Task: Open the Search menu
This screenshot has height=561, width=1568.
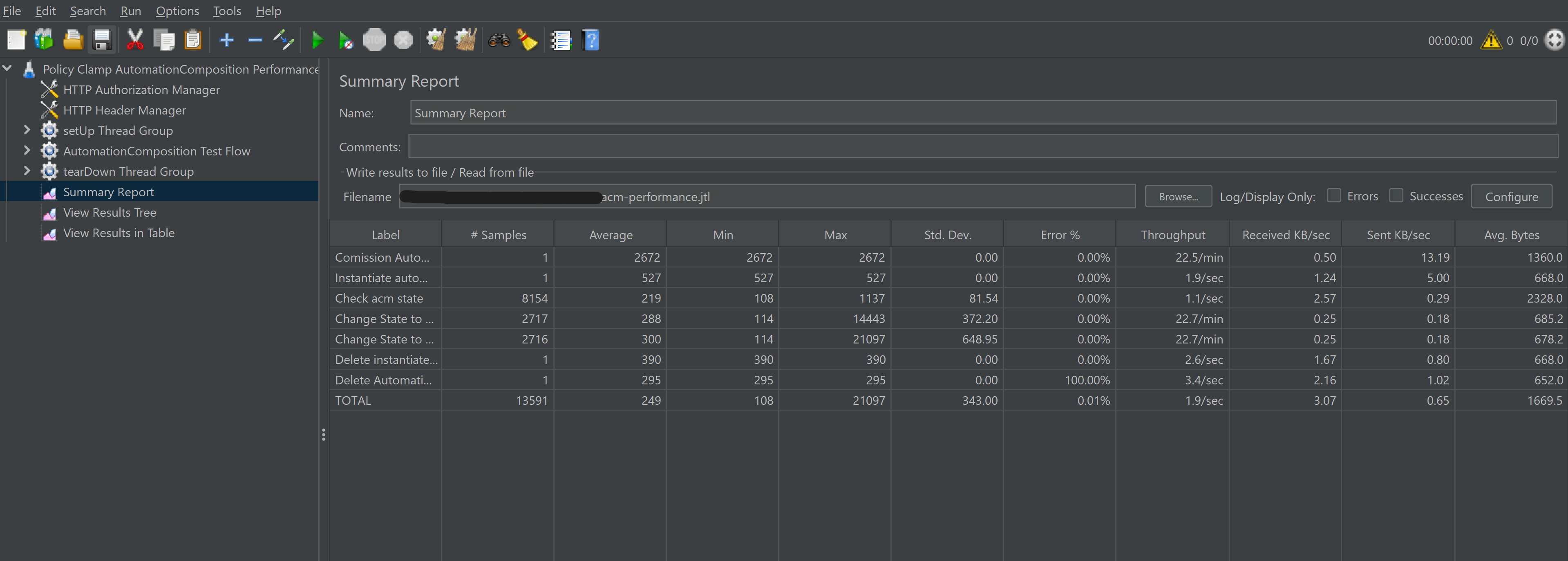Action: [x=87, y=11]
